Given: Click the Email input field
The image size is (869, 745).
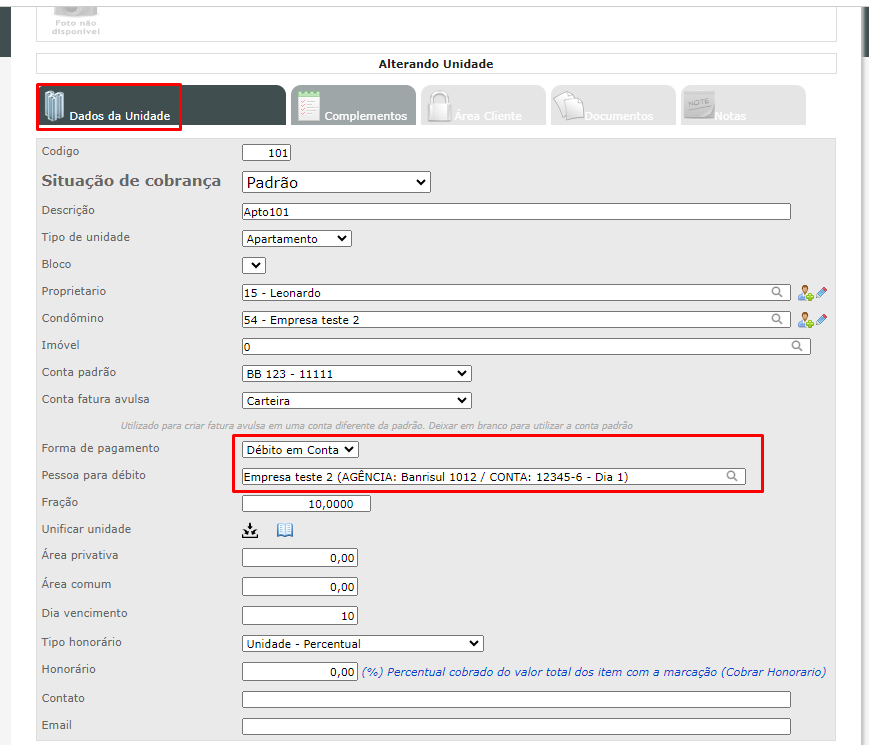Looking at the screenshot, I should [x=517, y=727].
